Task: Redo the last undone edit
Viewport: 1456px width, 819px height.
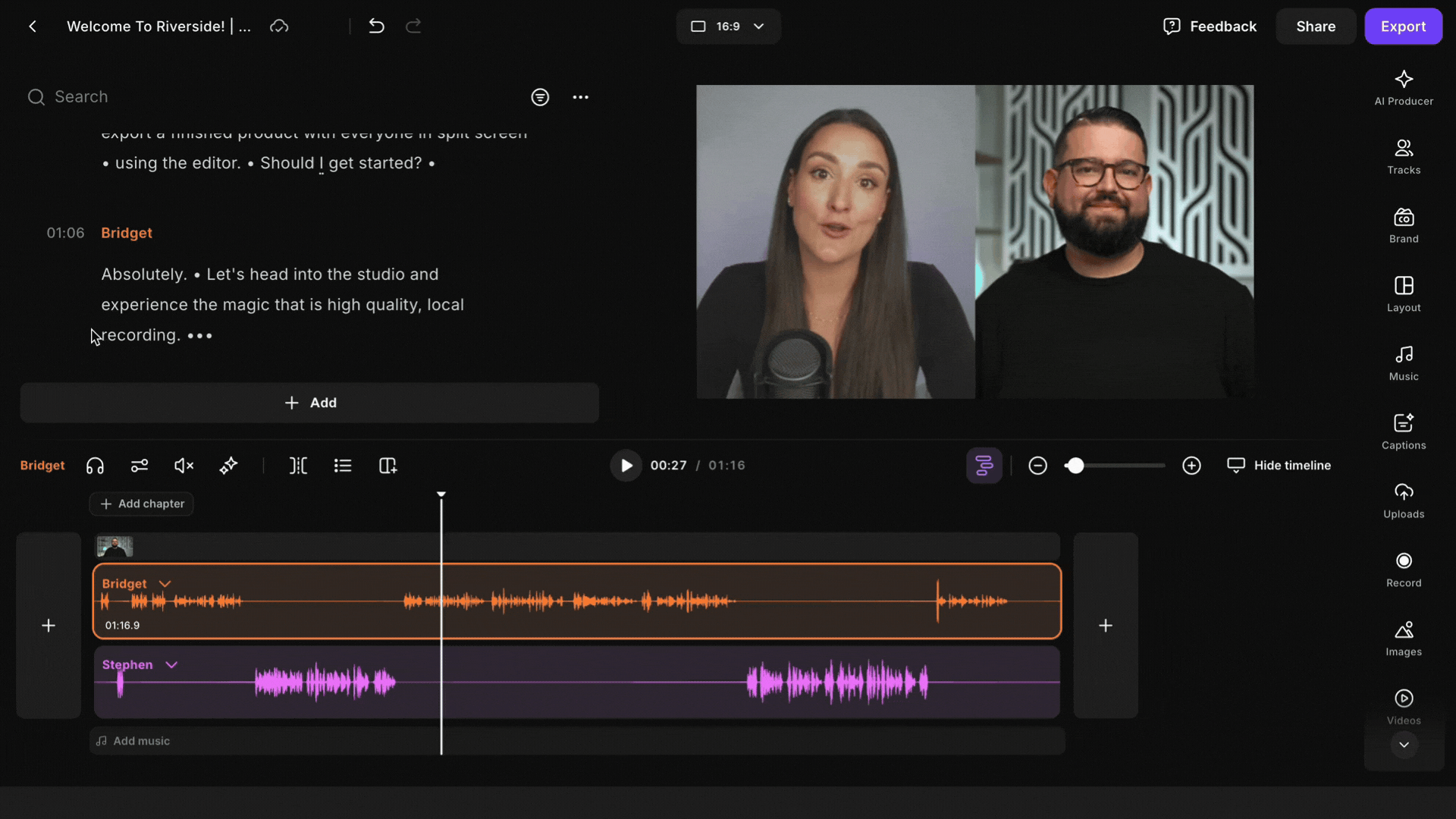Action: pos(413,27)
